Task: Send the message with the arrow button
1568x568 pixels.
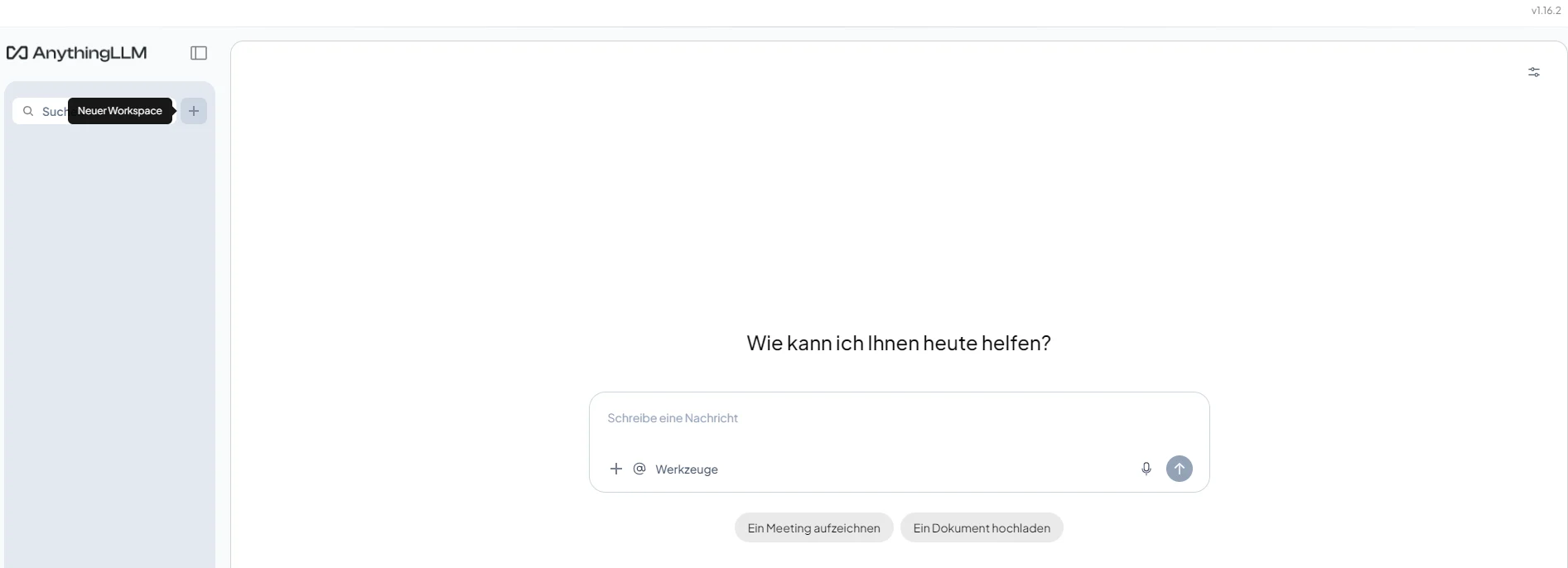Action: (1180, 469)
